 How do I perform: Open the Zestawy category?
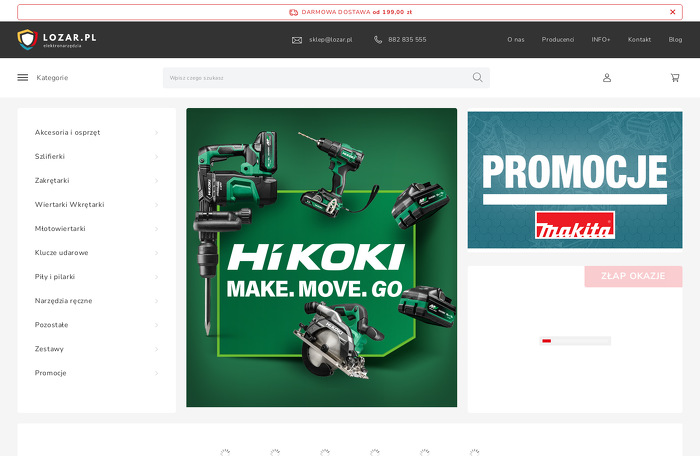click(49, 349)
